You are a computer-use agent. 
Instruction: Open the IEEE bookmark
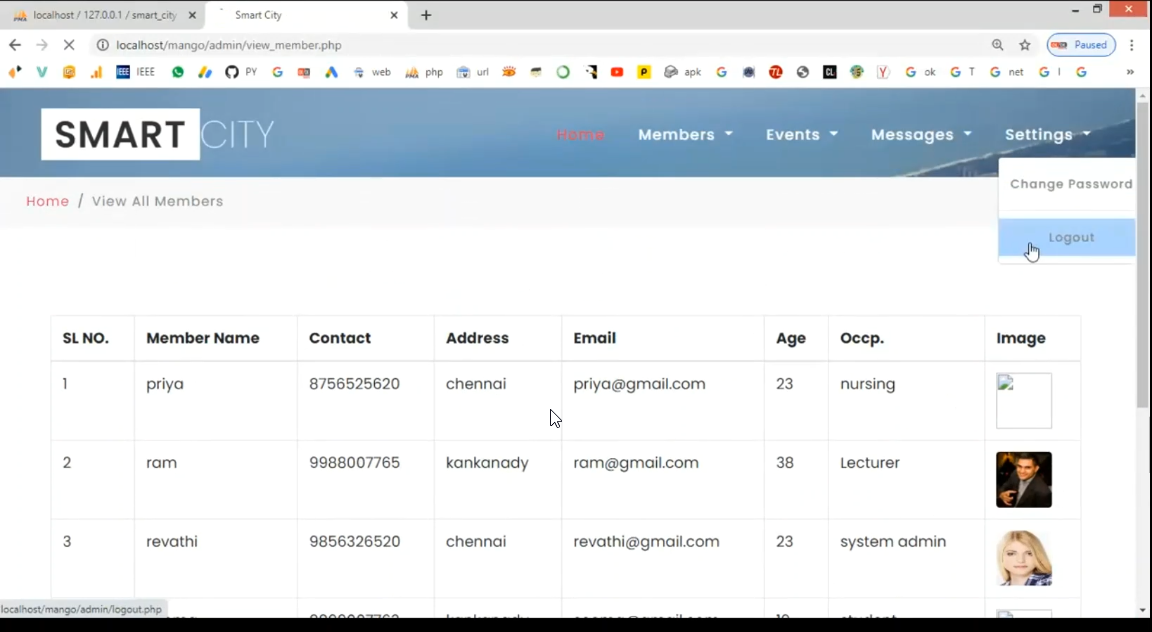click(x=136, y=72)
